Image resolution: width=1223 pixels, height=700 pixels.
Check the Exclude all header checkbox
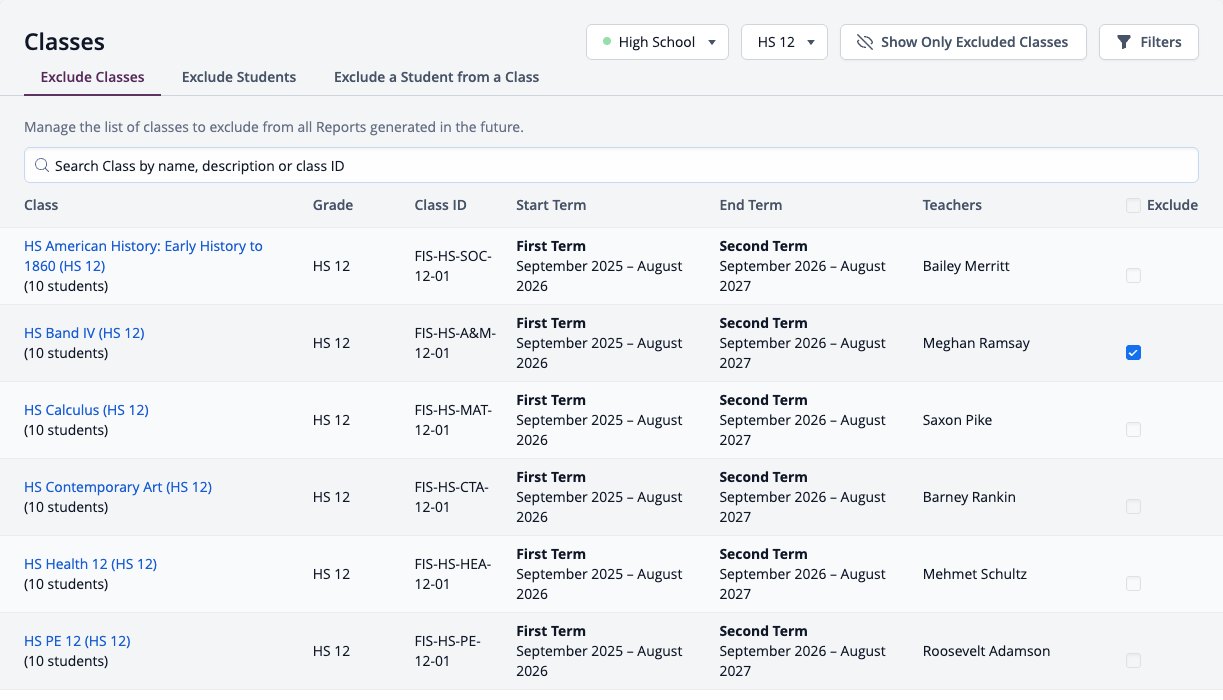tap(1133, 206)
